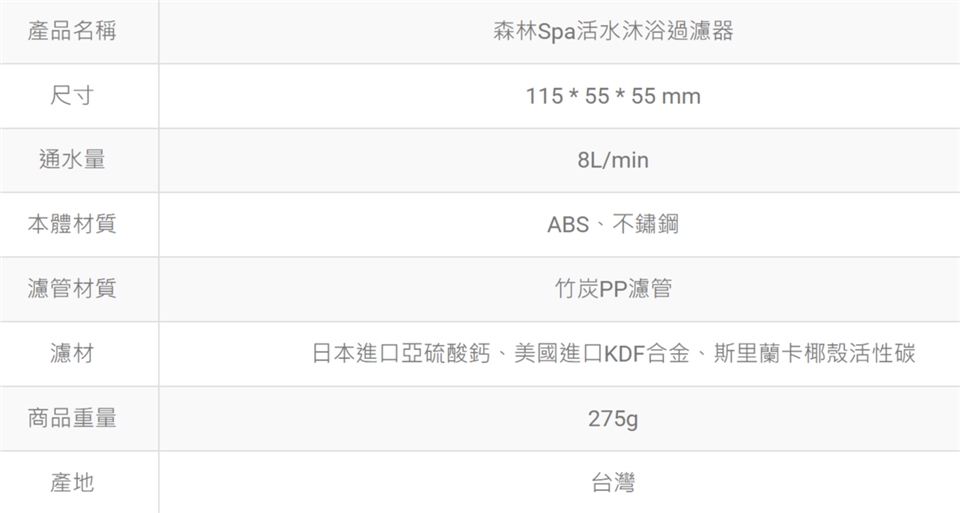This screenshot has width=960, height=513.
Task: Select the 森林Spa活水沐浴過濾器 product name text
Action: 613,32
